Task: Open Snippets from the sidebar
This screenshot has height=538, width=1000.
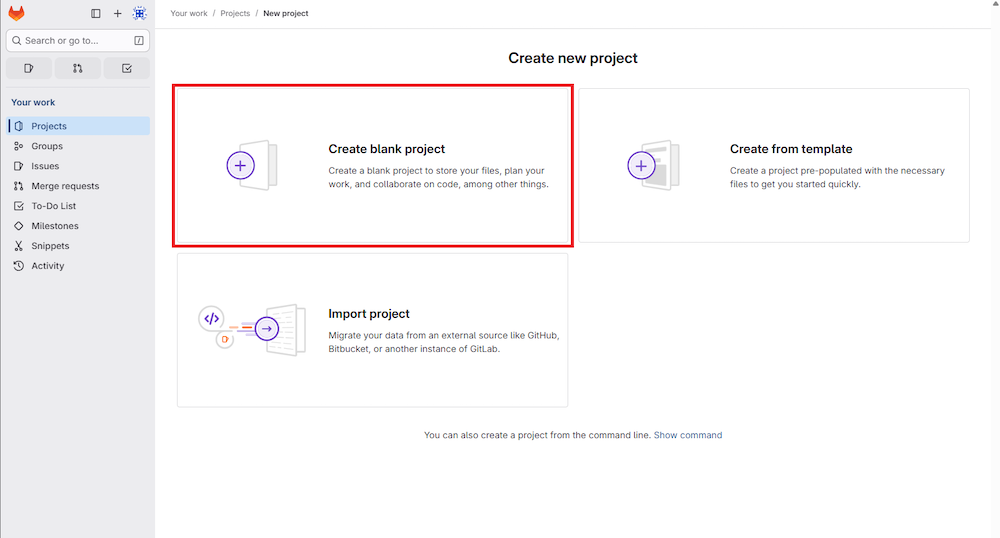Action: pos(78,246)
